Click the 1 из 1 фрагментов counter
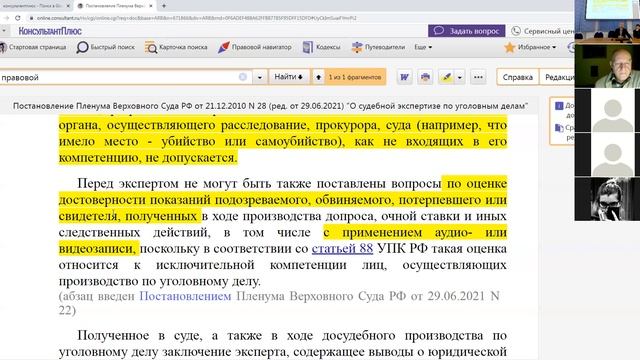 tap(355, 77)
